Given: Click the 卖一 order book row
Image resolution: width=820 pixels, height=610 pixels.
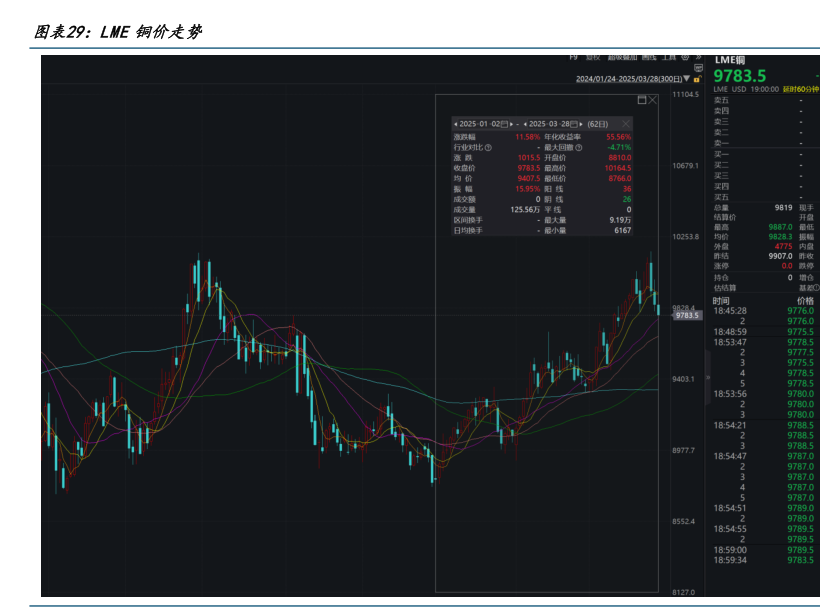Looking at the screenshot, I should (766, 143).
